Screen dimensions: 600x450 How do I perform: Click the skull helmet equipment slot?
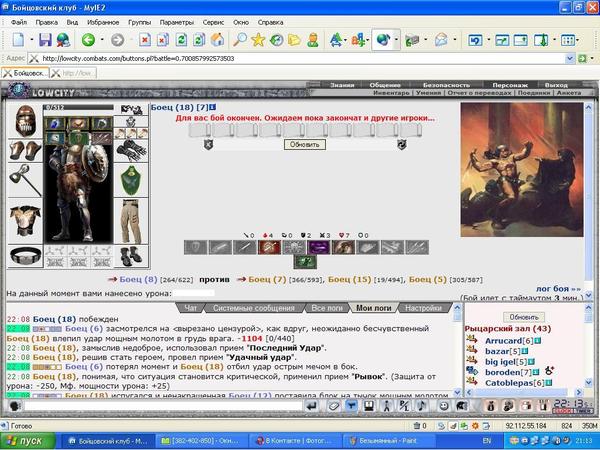[x=25, y=121]
